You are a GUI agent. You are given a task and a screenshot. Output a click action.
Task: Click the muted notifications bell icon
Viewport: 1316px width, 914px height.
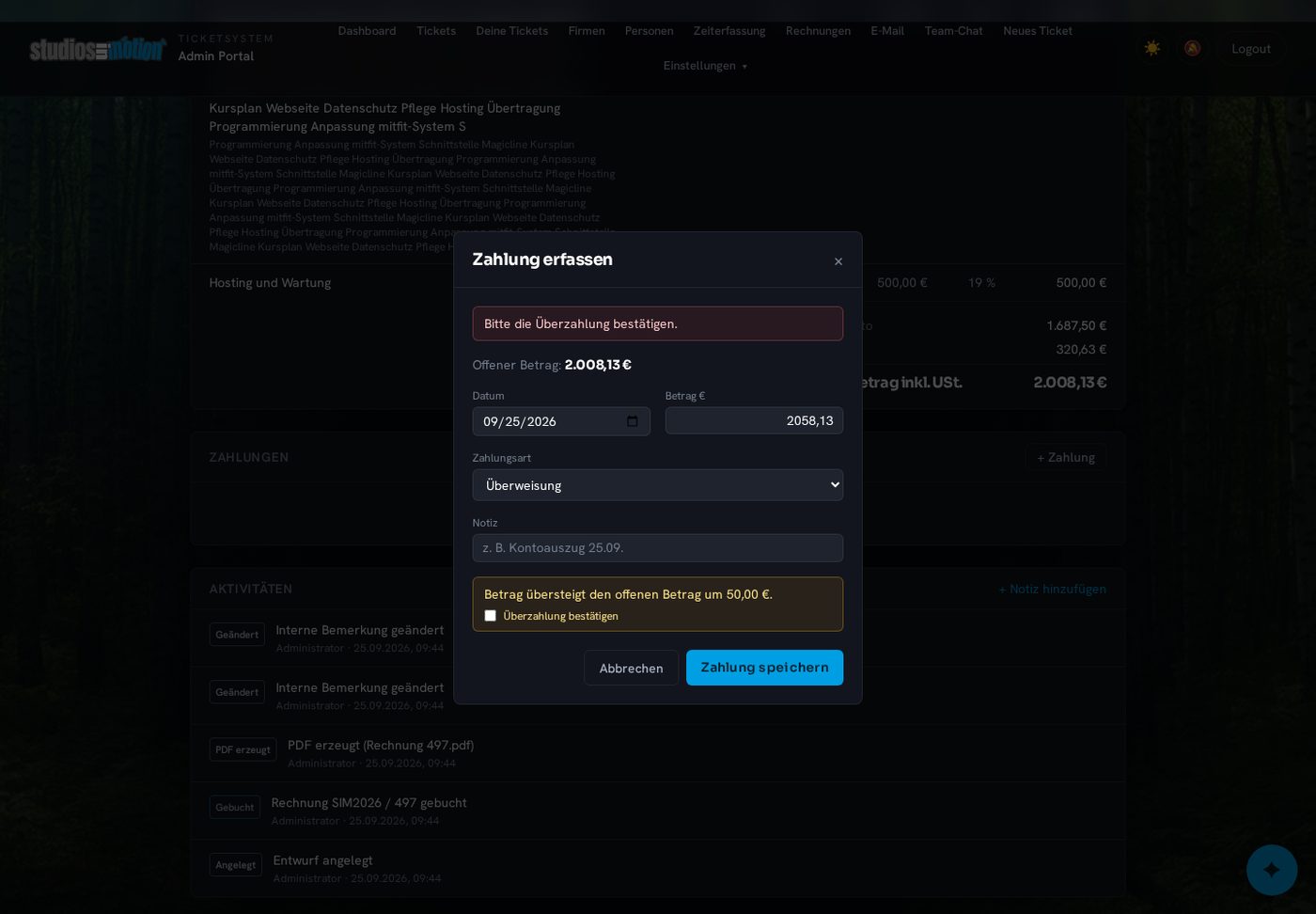[1192, 48]
